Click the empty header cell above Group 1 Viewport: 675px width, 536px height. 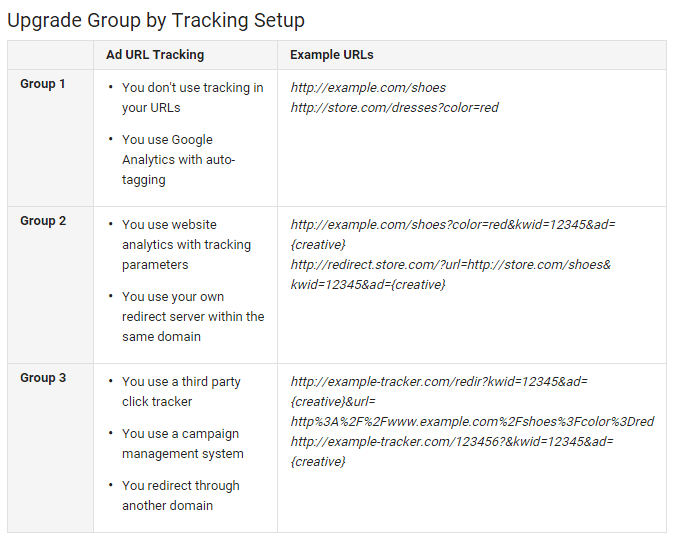tap(50, 55)
